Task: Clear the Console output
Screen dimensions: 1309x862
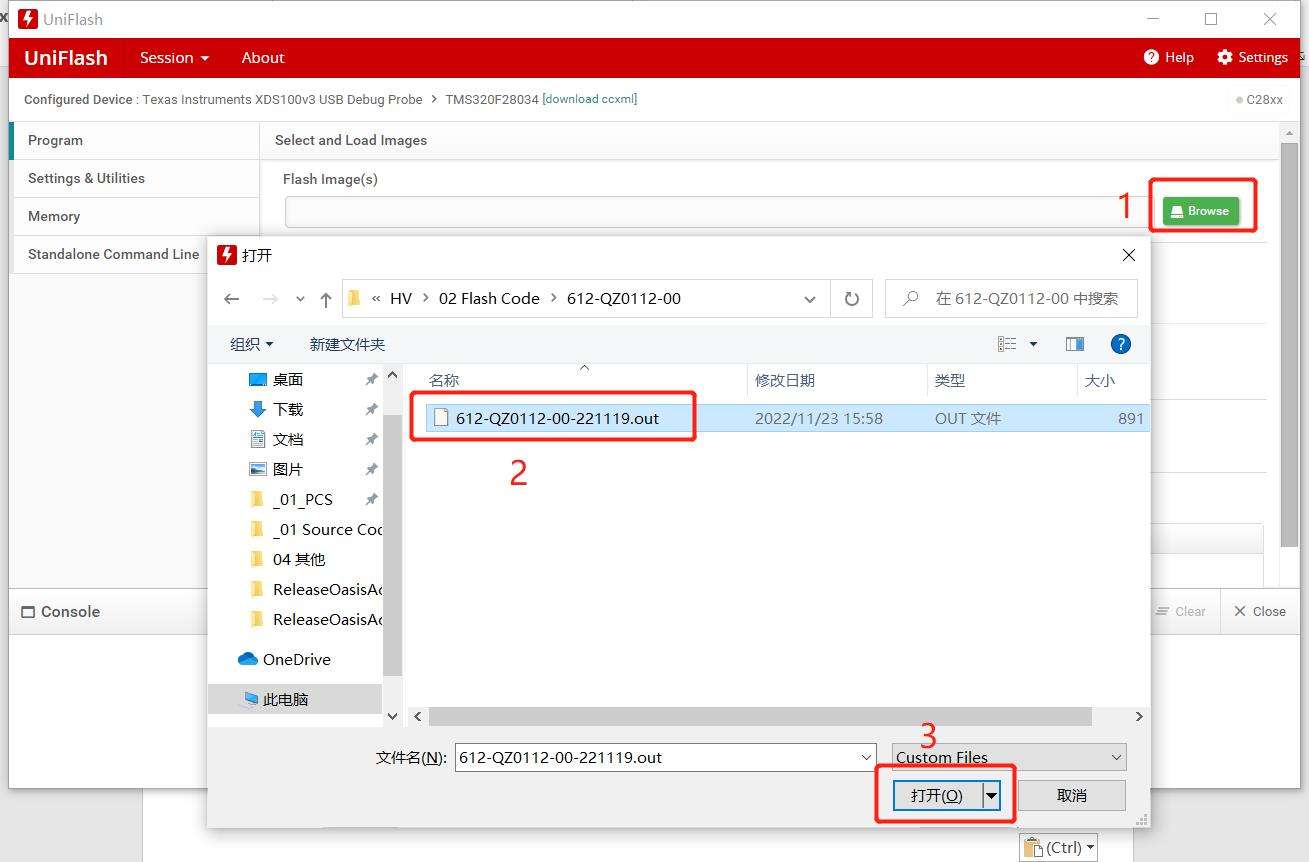Action: [x=1180, y=611]
